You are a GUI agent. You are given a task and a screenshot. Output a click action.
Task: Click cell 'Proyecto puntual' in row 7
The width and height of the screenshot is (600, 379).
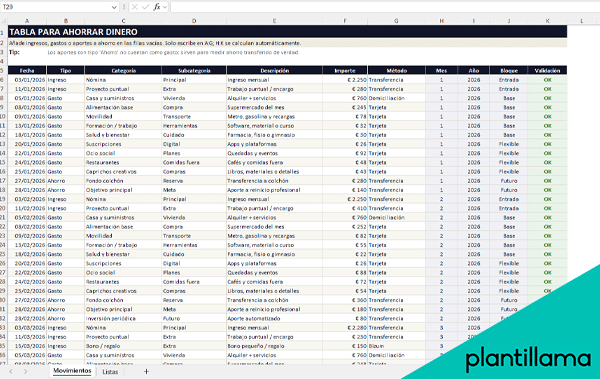pos(123,89)
